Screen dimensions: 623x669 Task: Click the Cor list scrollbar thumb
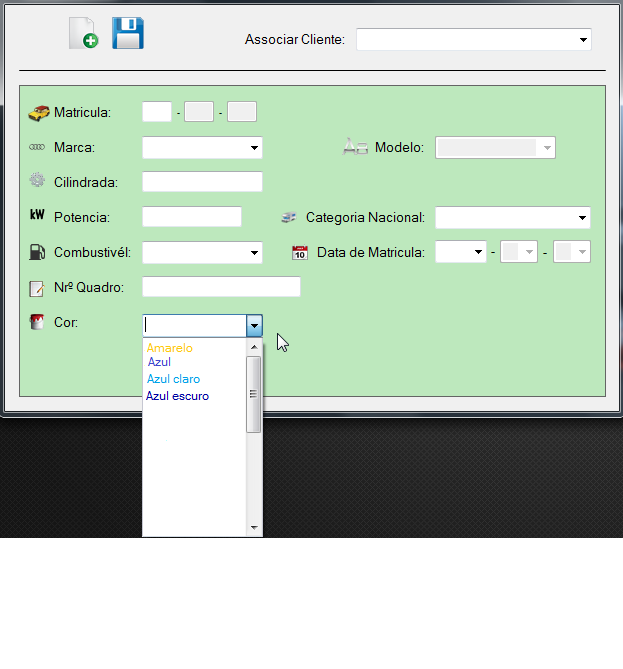click(254, 395)
